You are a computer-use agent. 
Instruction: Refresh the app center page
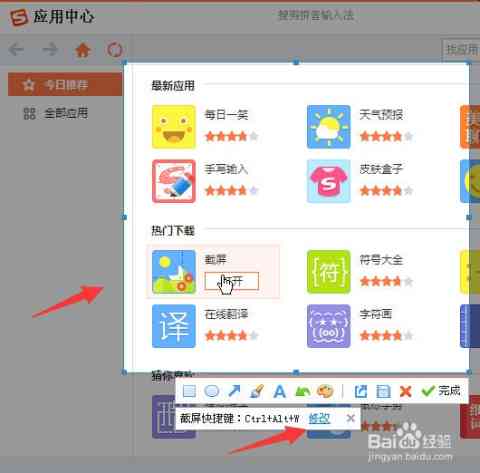pyautogui.click(x=115, y=50)
